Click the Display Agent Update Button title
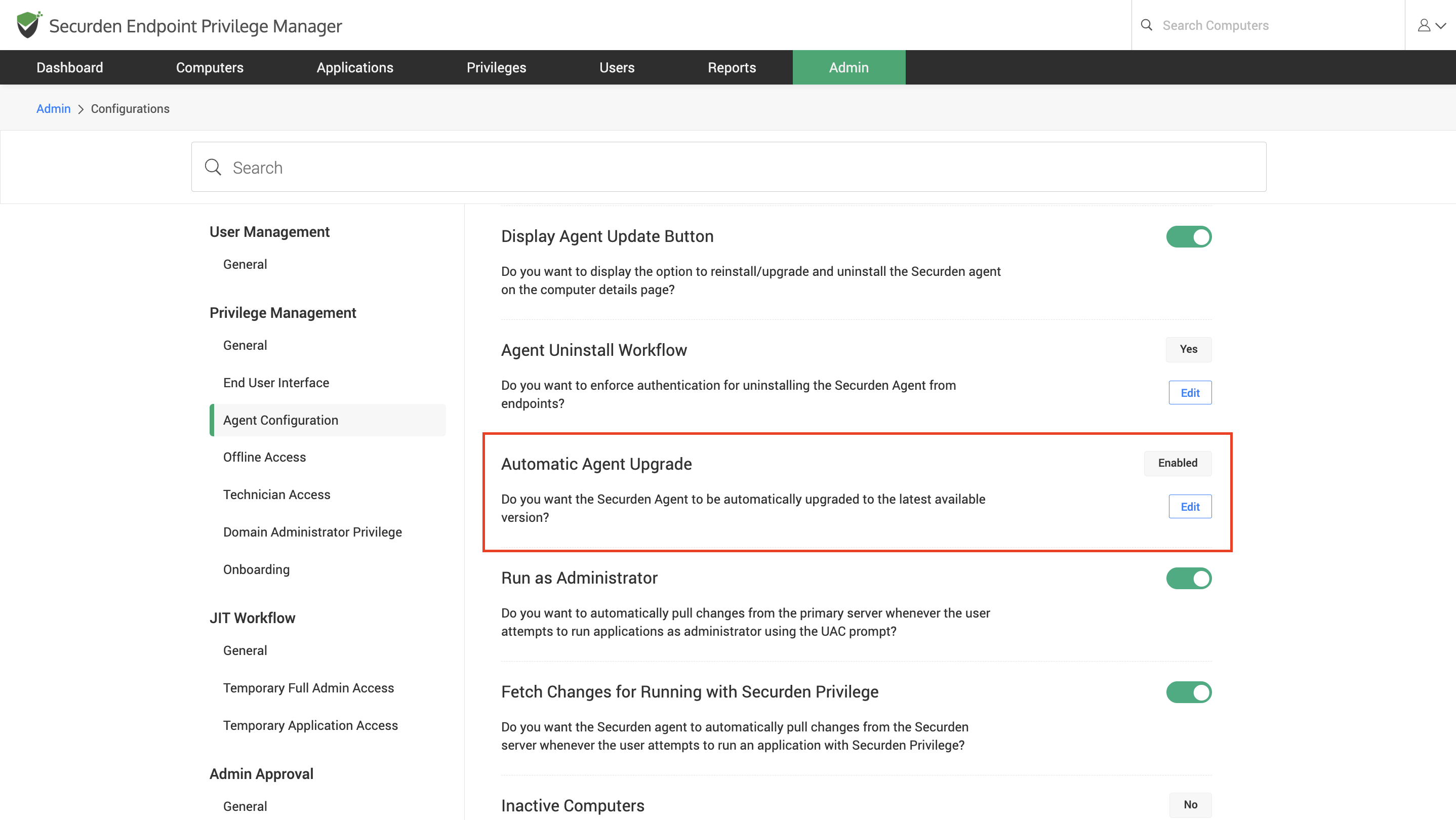This screenshot has width=1456, height=820. pos(607,236)
